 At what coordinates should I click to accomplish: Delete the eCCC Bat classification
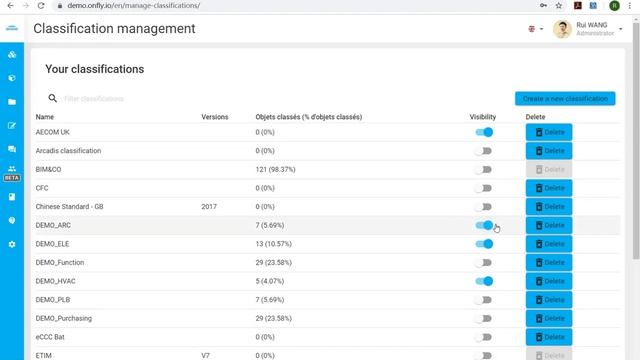(x=549, y=337)
